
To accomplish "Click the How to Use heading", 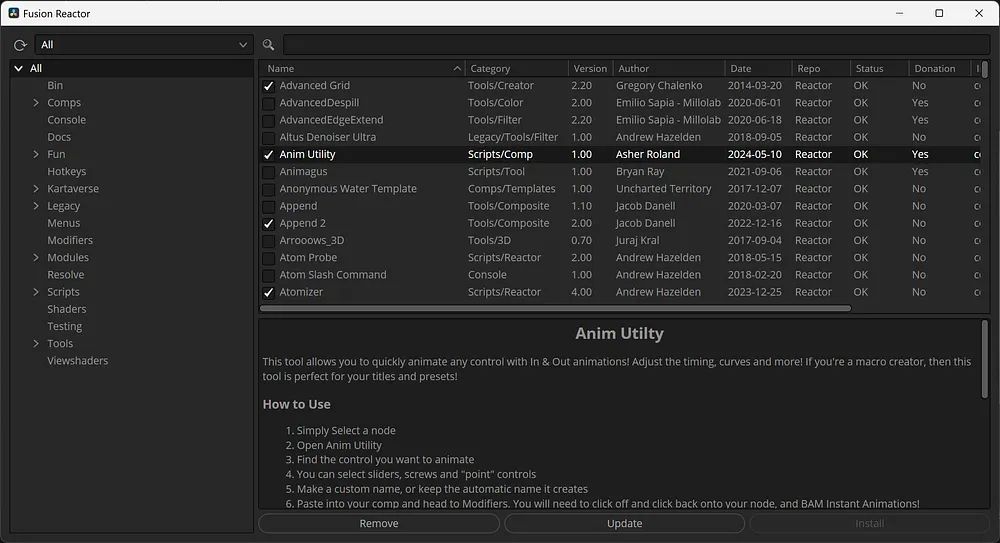I will pos(297,405).
